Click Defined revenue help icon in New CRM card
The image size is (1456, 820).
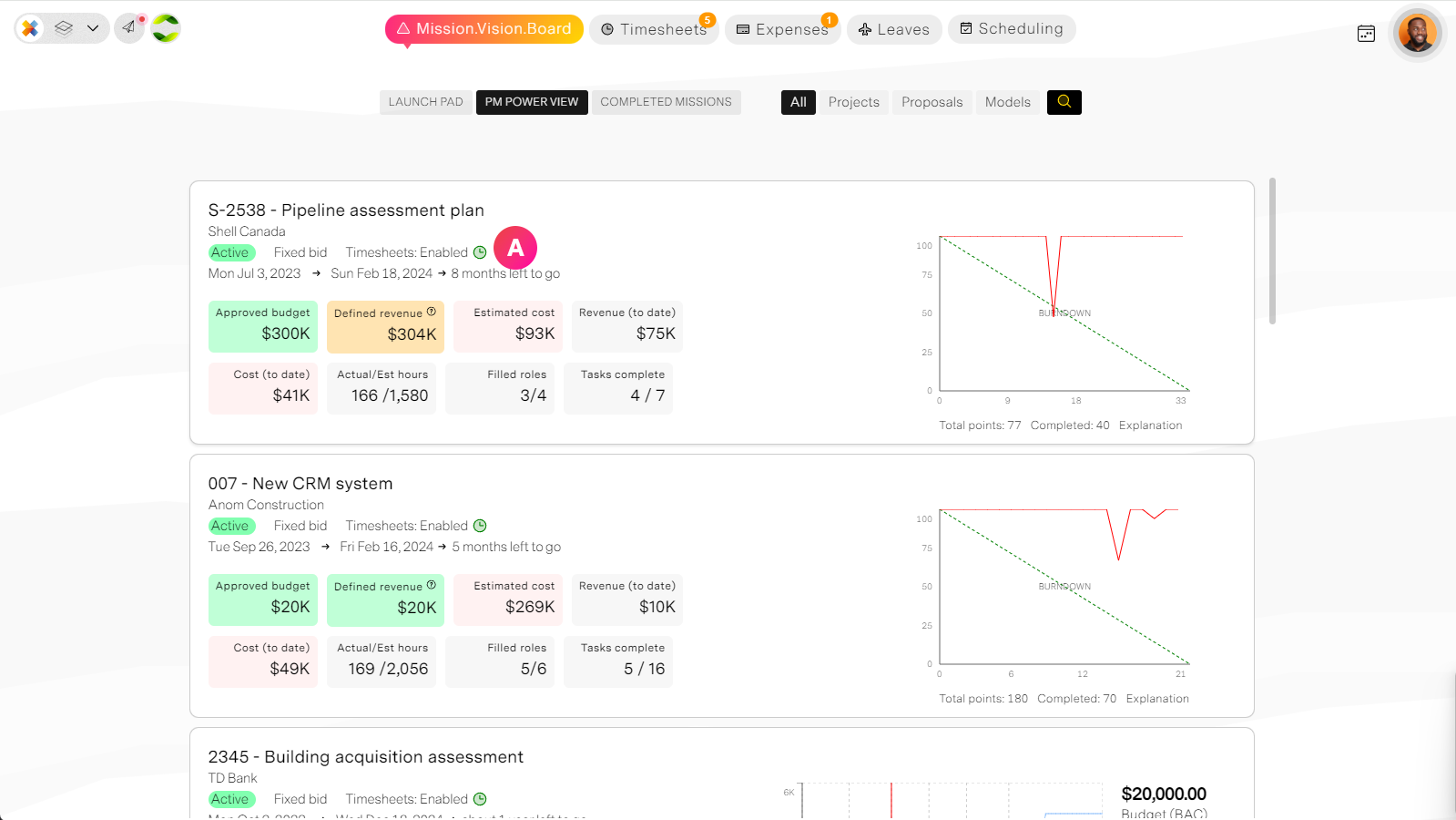(x=432, y=585)
